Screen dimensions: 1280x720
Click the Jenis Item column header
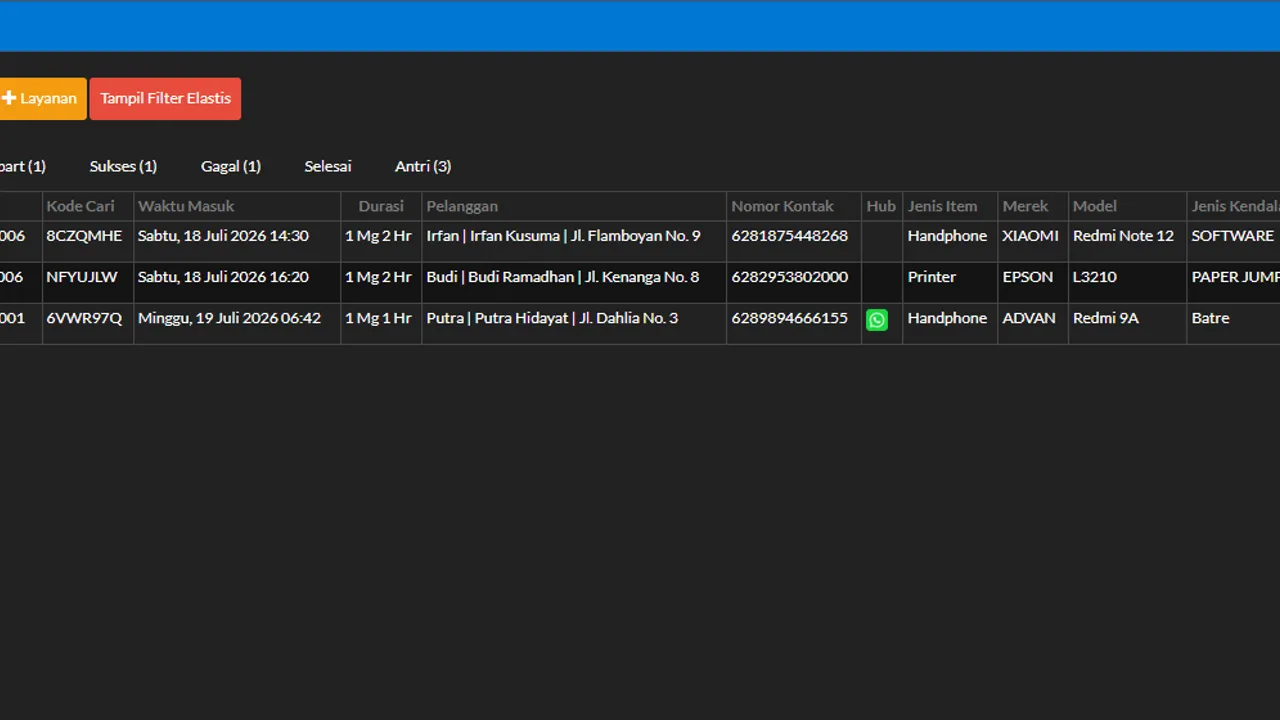click(x=950, y=206)
